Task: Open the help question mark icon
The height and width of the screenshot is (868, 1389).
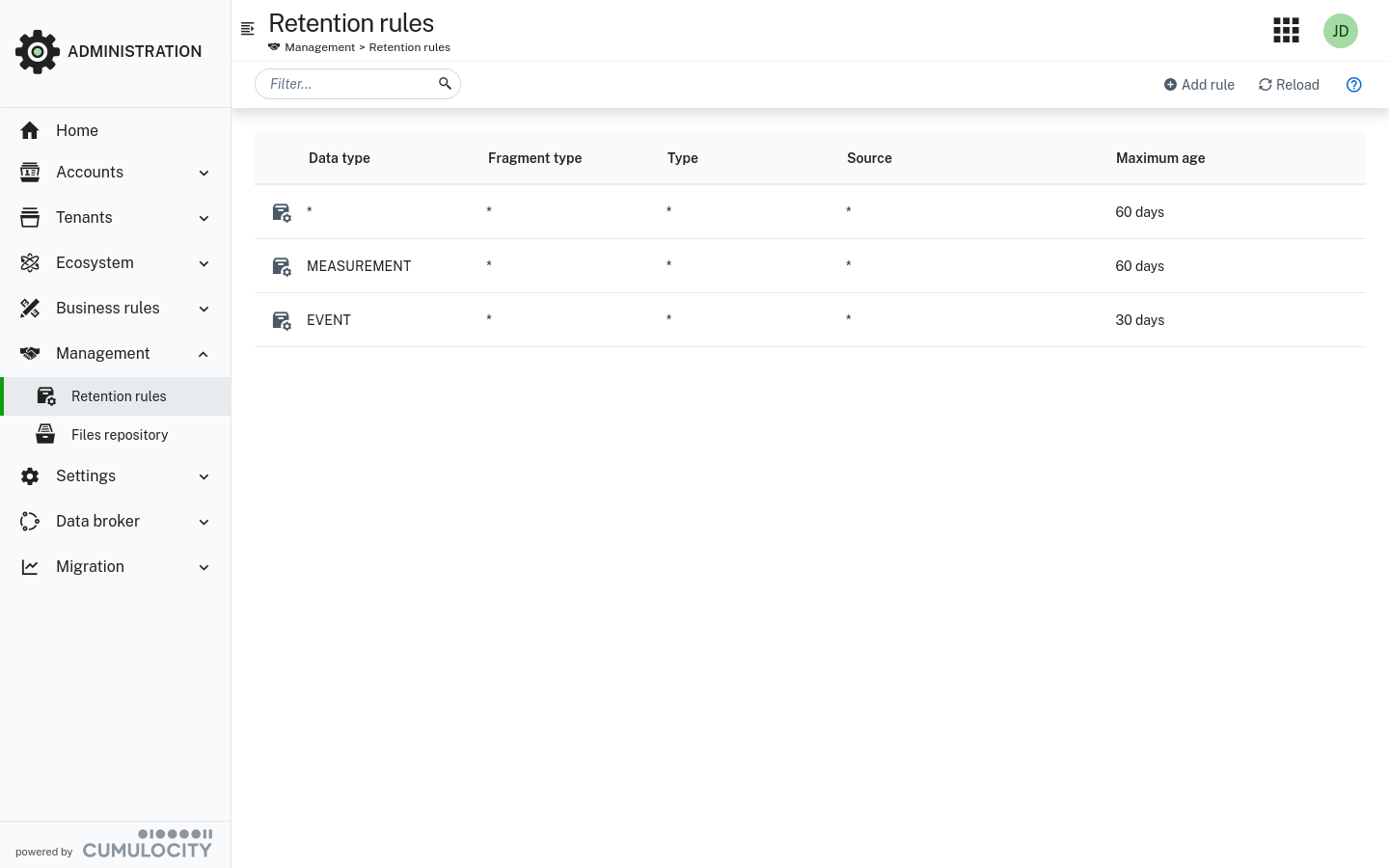Action: [x=1353, y=85]
